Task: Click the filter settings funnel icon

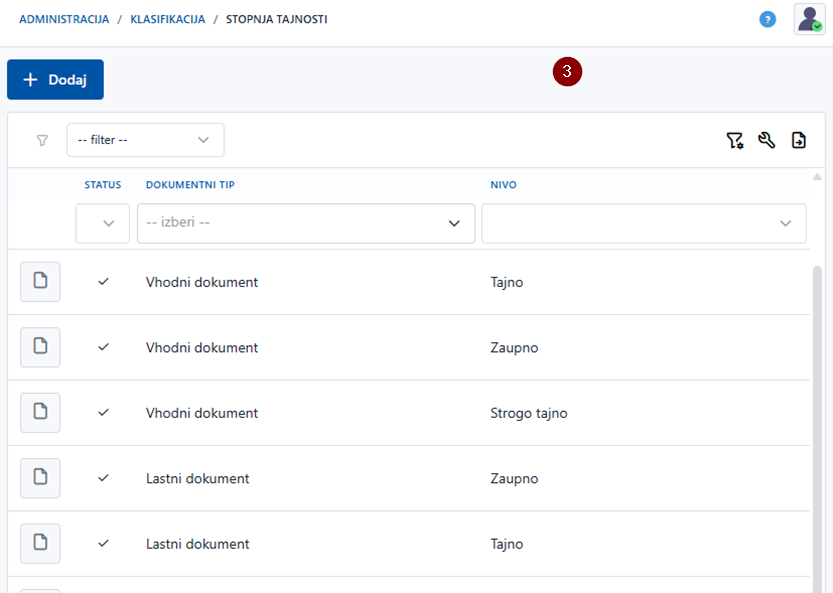Action: pyautogui.click(x=735, y=141)
